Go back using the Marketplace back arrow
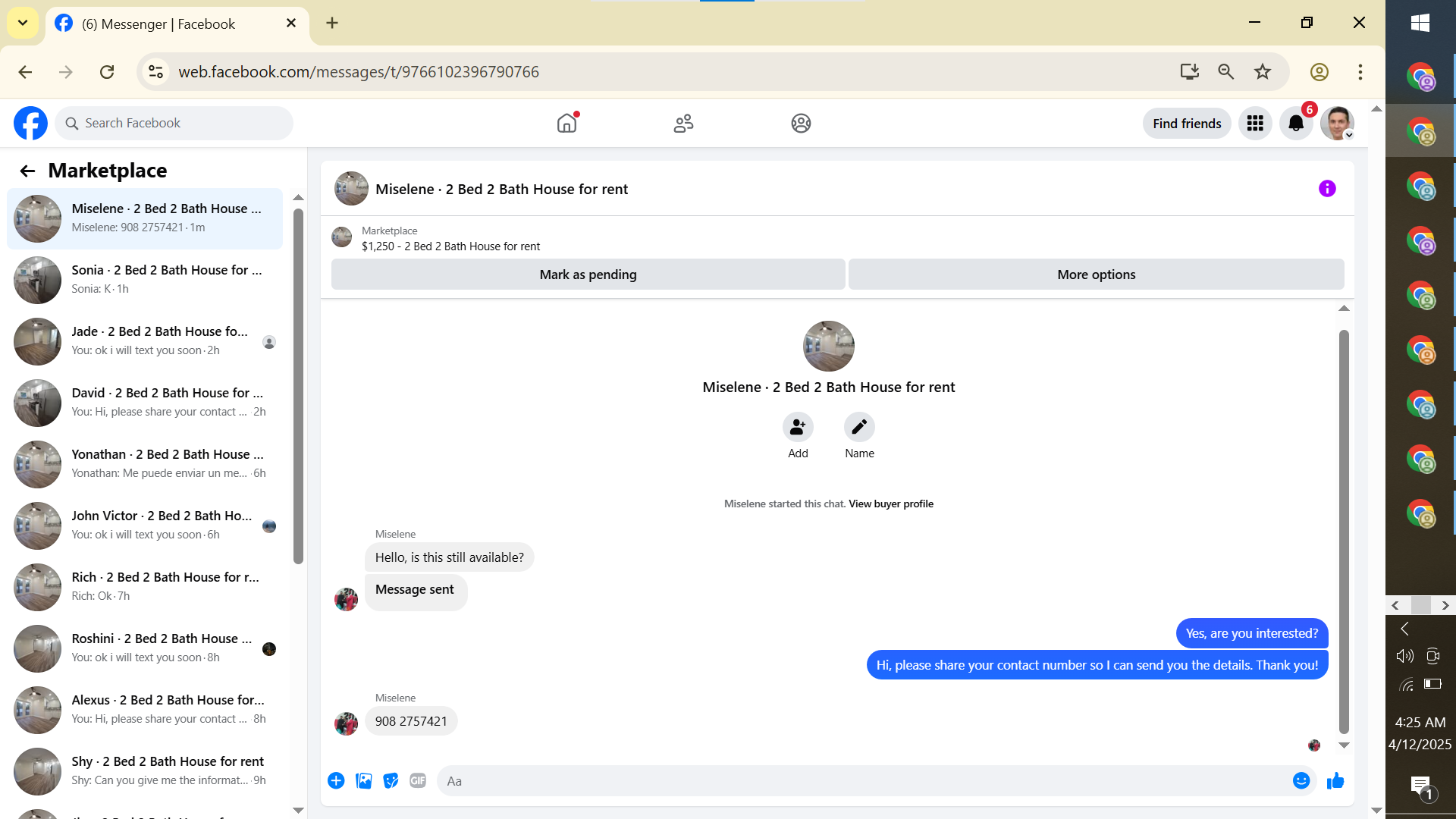 click(27, 171)
